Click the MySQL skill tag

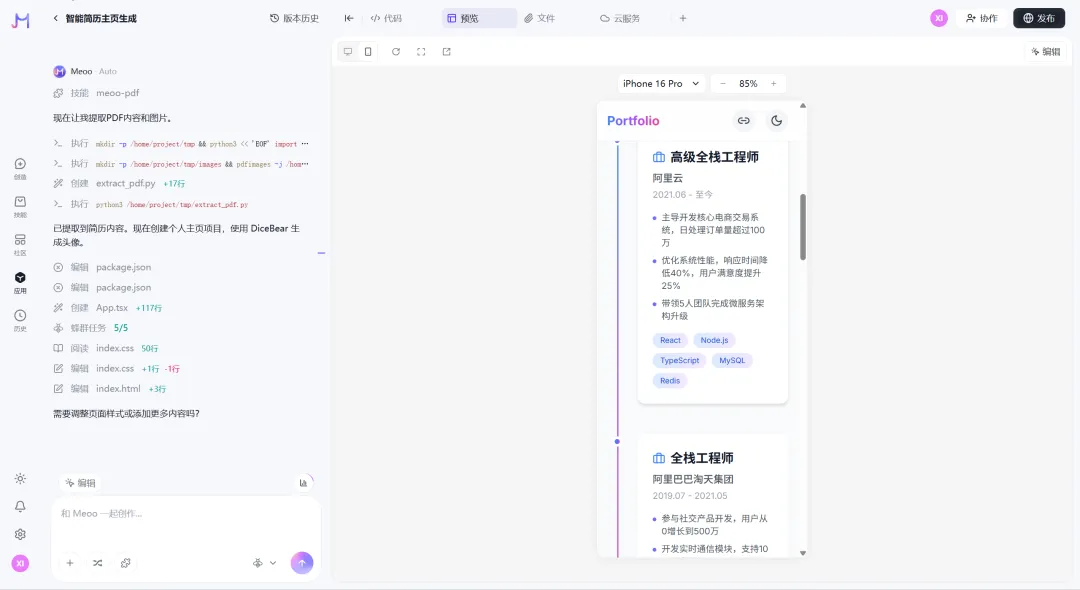[732, 360]
